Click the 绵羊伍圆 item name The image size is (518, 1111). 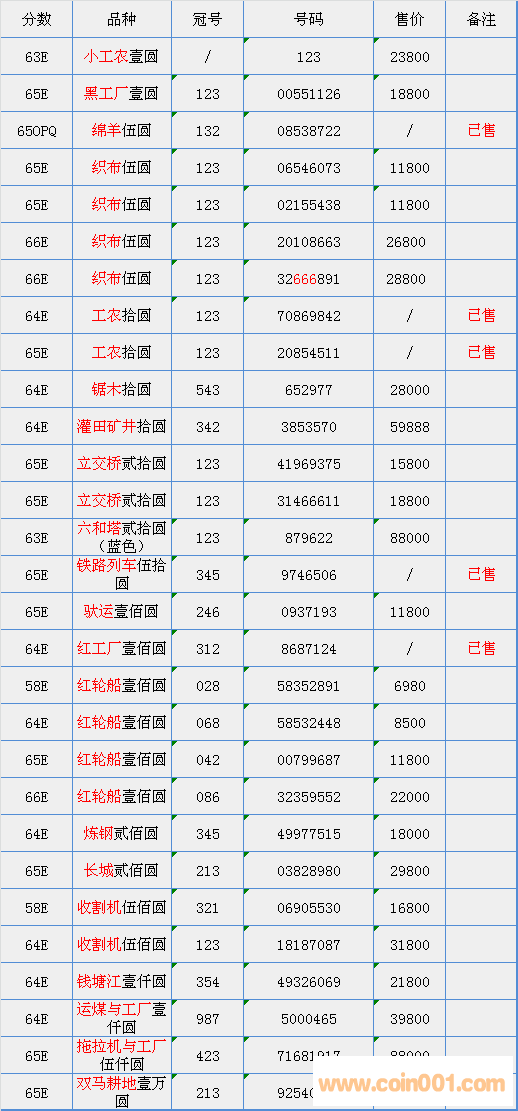click(x=121, y=130)
